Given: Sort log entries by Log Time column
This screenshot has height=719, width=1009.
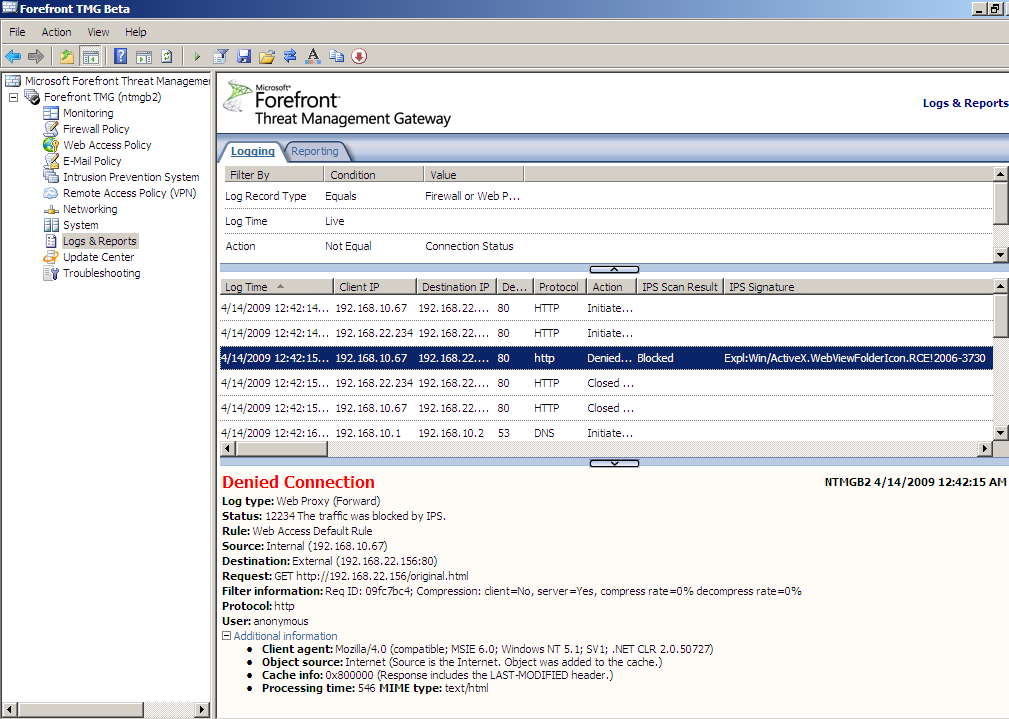Looking at the screenshot, I should click(x=277, y=287).
